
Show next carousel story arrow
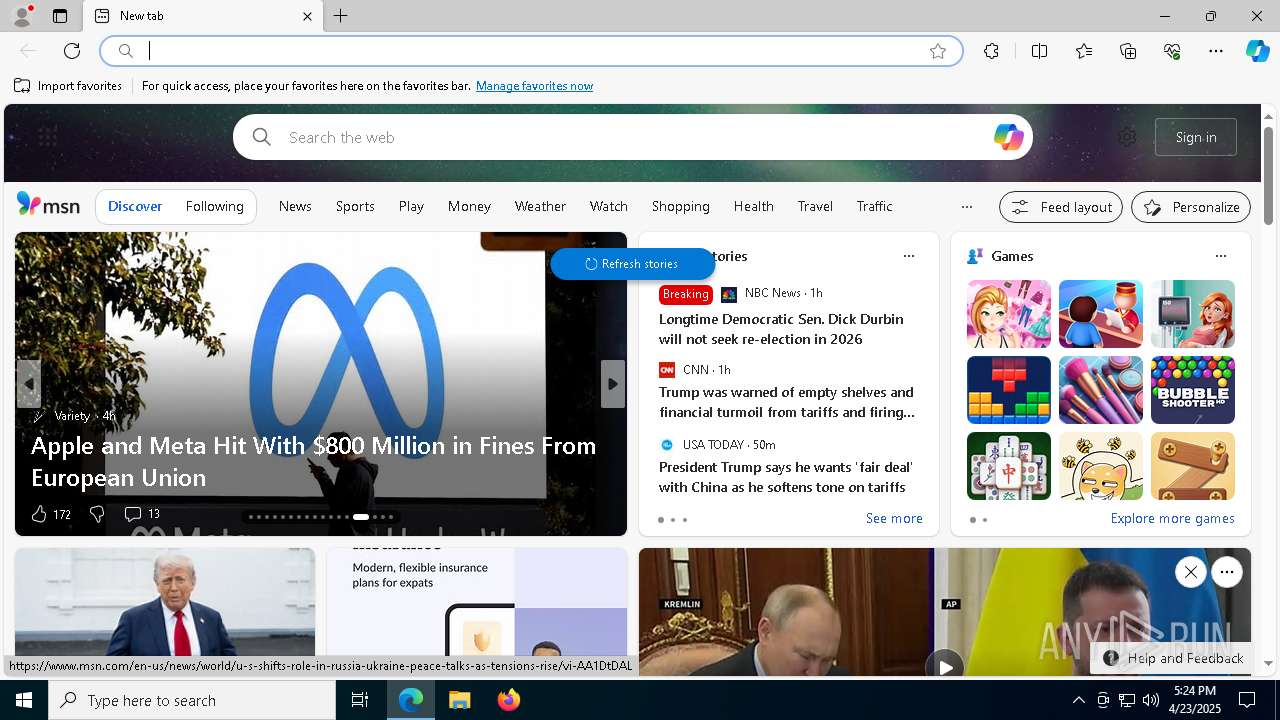(613, 384)
